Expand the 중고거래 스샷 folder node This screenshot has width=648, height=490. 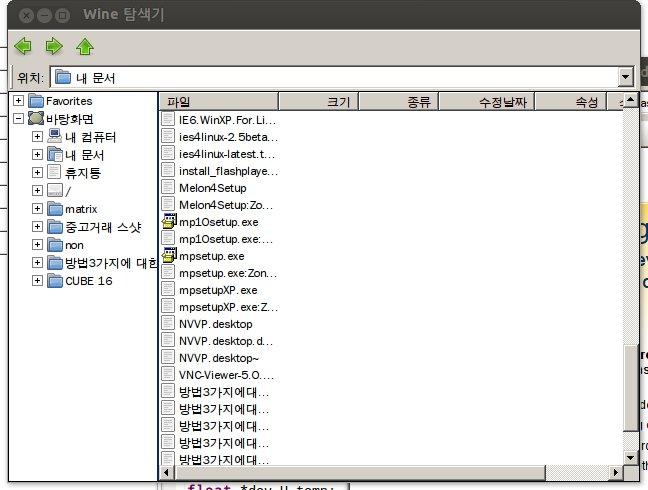pos(37,226)
